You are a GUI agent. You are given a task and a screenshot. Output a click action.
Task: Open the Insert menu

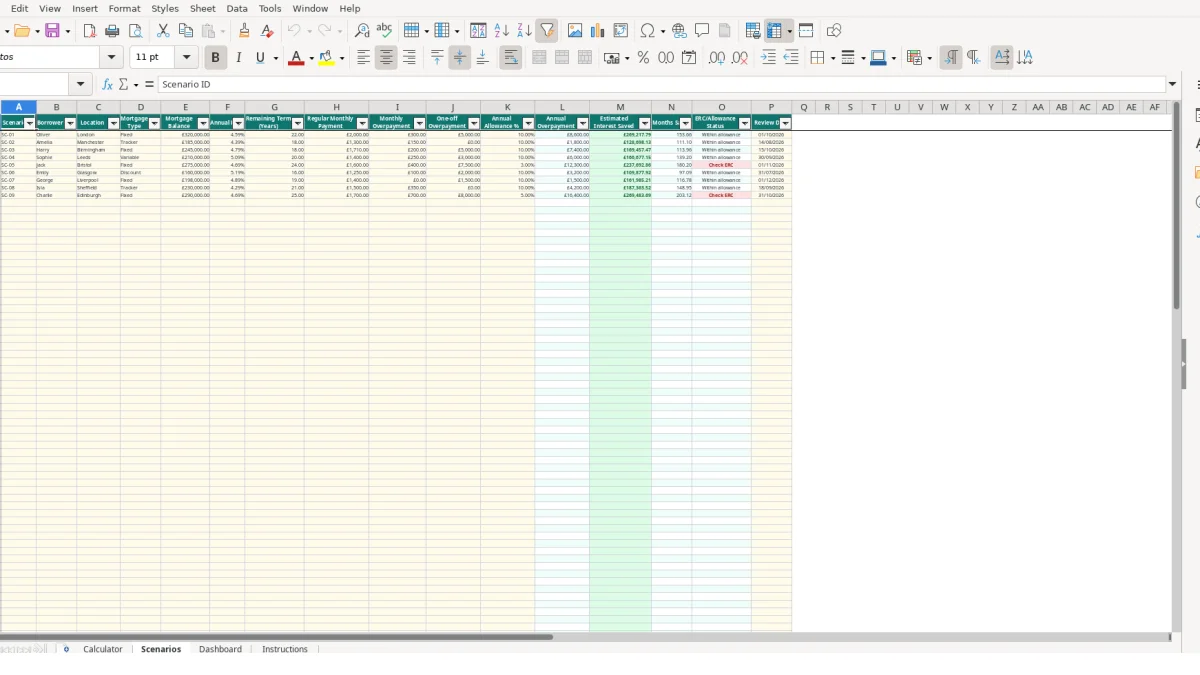(85, 8)
